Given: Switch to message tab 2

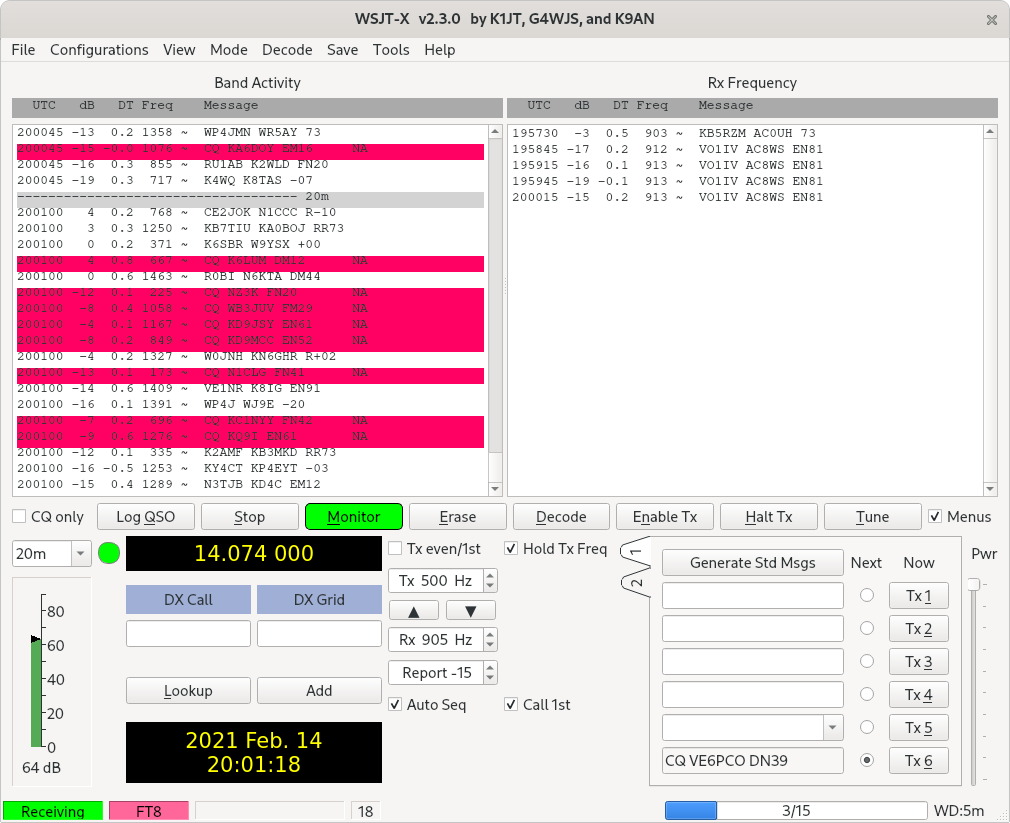Looking at the screenshot, I should point(636,583).
